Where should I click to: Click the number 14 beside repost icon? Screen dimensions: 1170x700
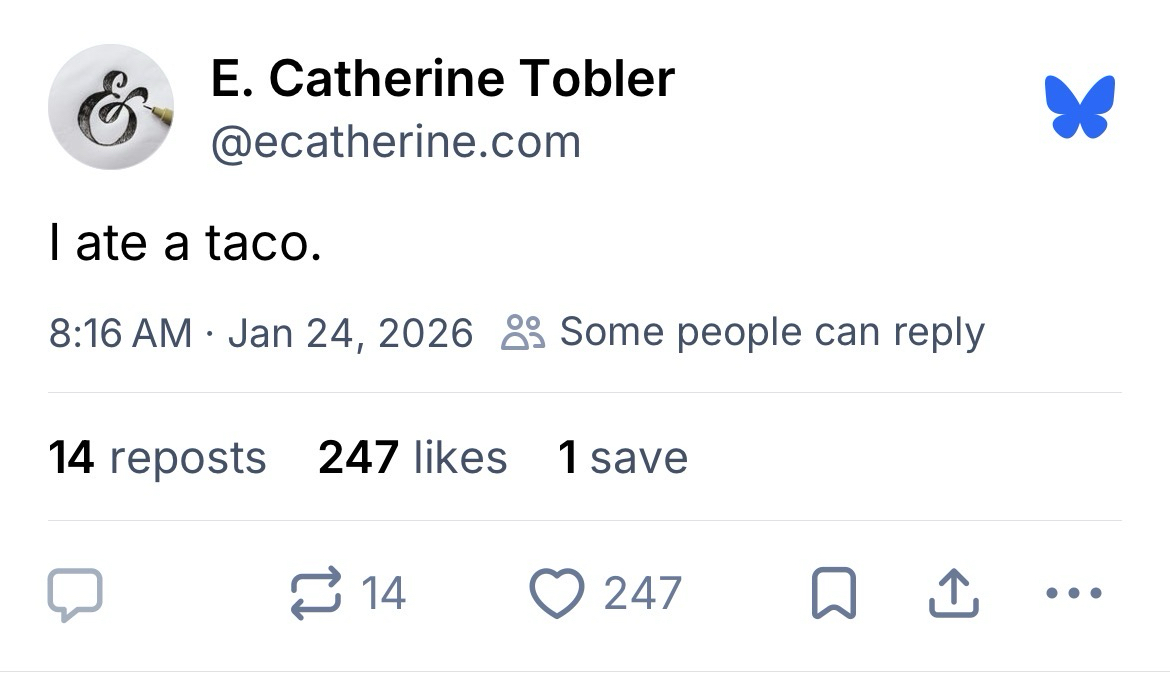(383, 594)
